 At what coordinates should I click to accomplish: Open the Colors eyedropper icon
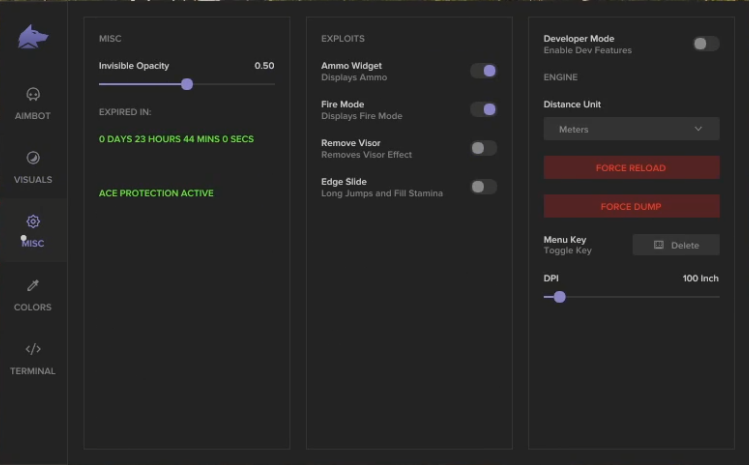tap(33, 285)
